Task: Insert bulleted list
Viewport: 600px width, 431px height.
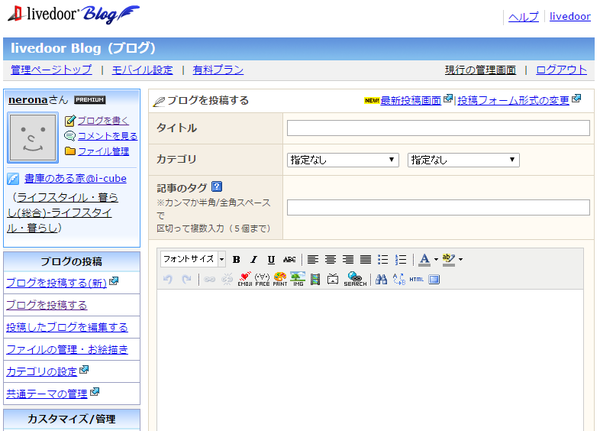Action: (x=383, y=260)
